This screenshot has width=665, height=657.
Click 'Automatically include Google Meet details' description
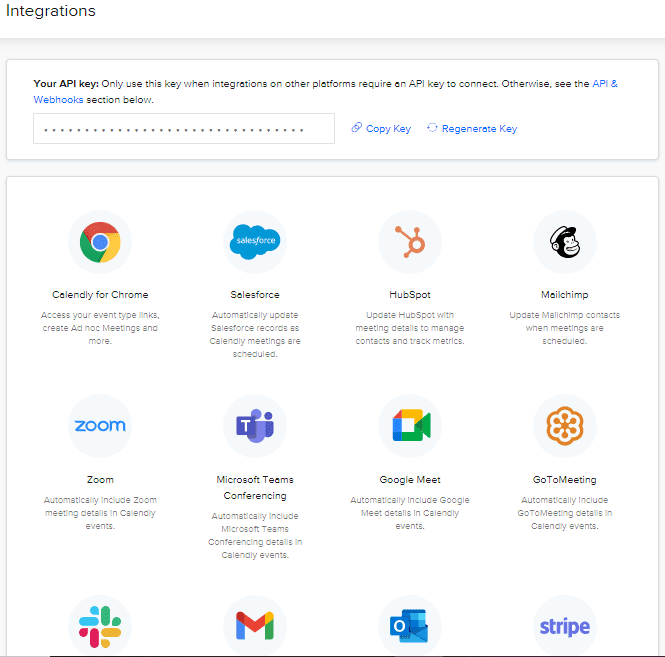[410, 513]
